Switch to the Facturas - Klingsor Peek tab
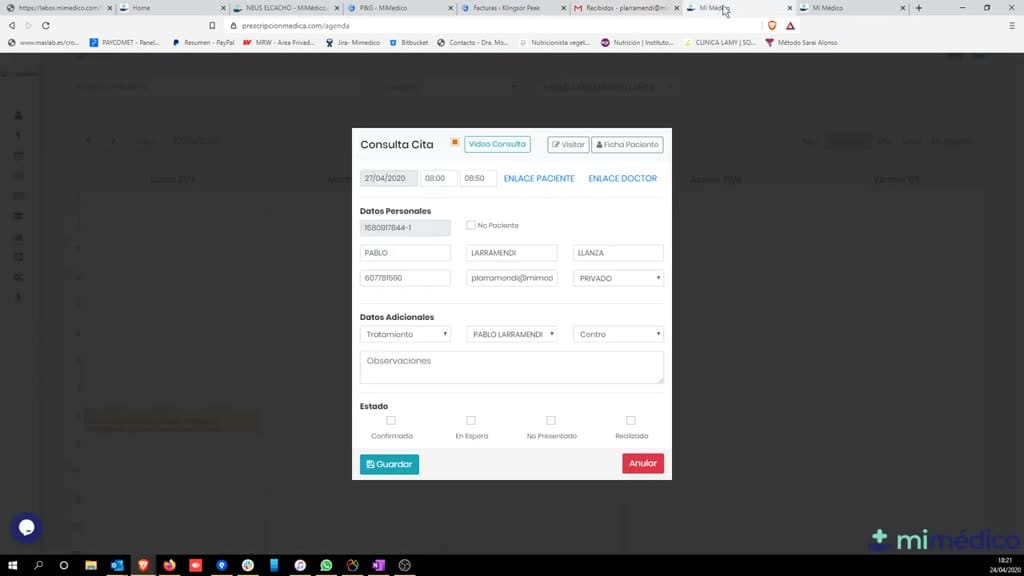 [x=513, y=8]
